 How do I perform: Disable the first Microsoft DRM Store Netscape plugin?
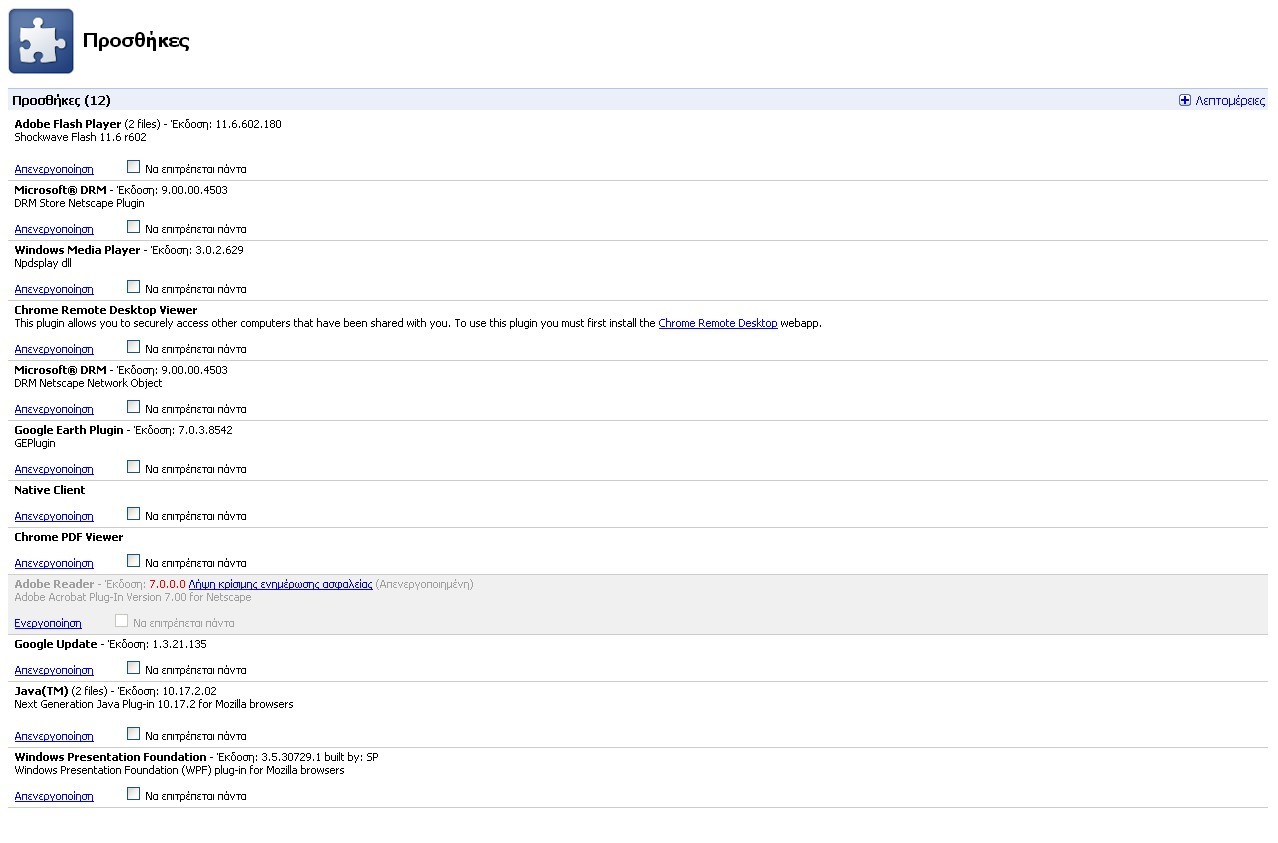pos(54,229)
